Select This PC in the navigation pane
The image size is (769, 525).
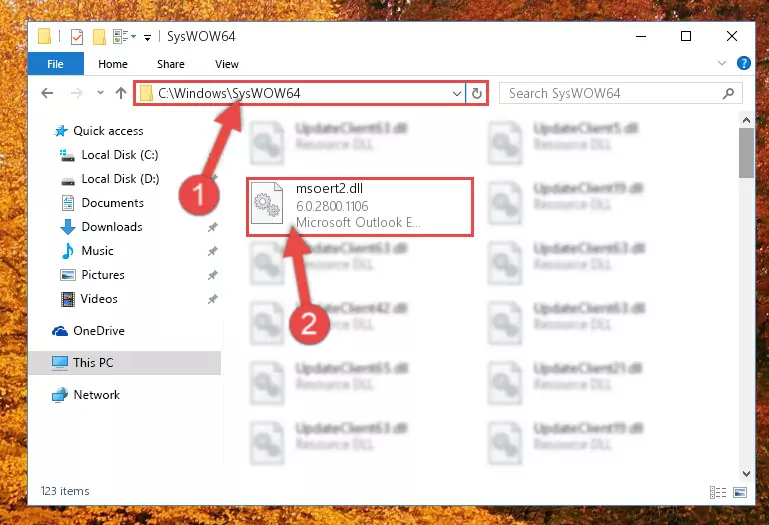(x=125, y=363)
